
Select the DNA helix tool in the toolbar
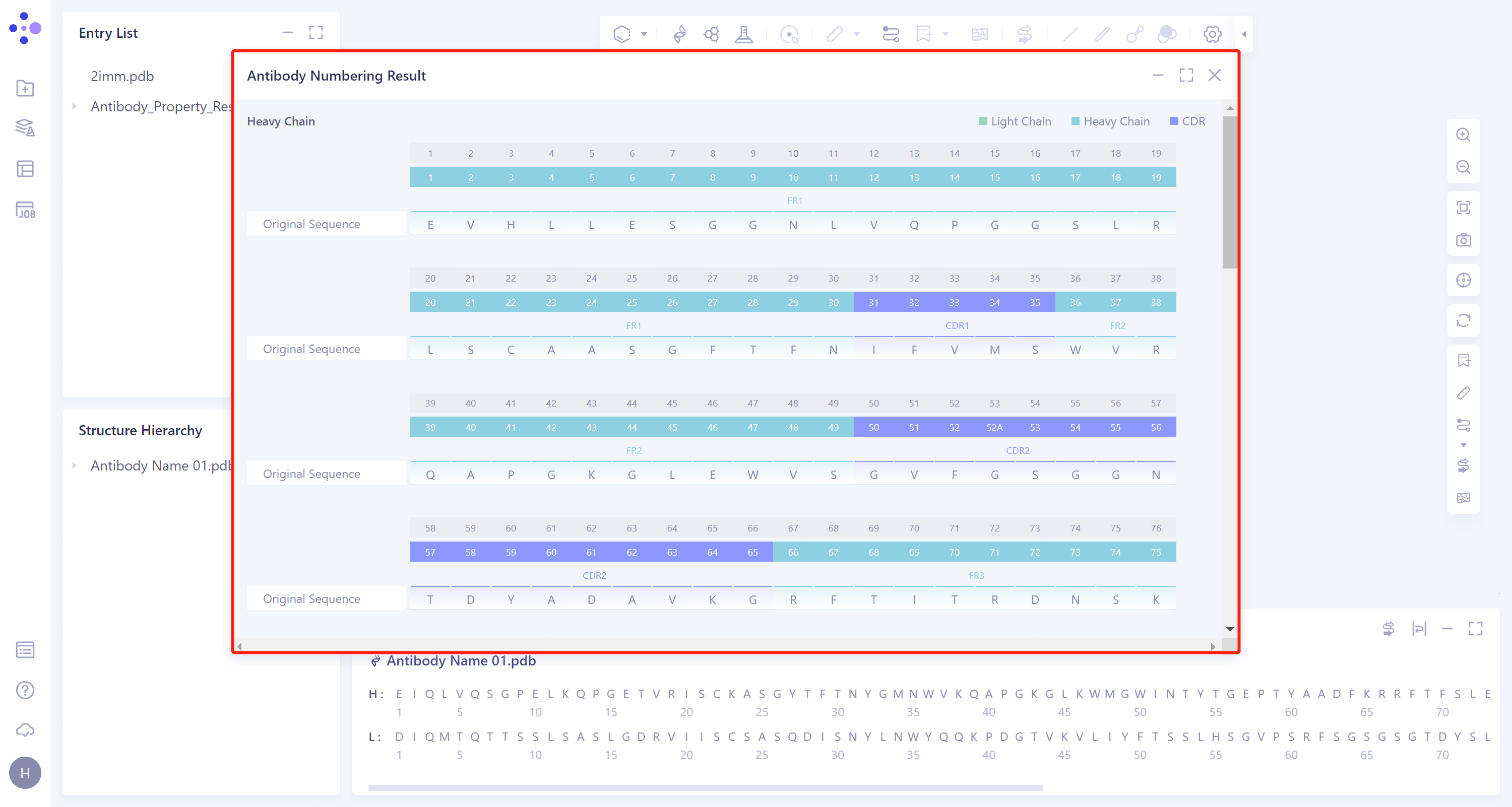pyautogui.click(x=679, y=34)
